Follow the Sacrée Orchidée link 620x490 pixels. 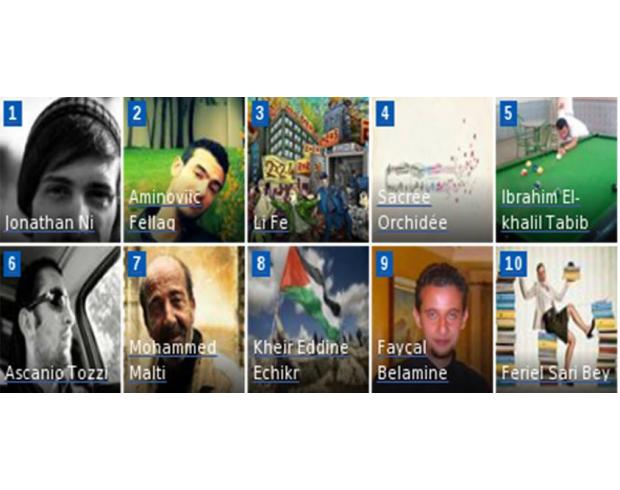point(412,210)
